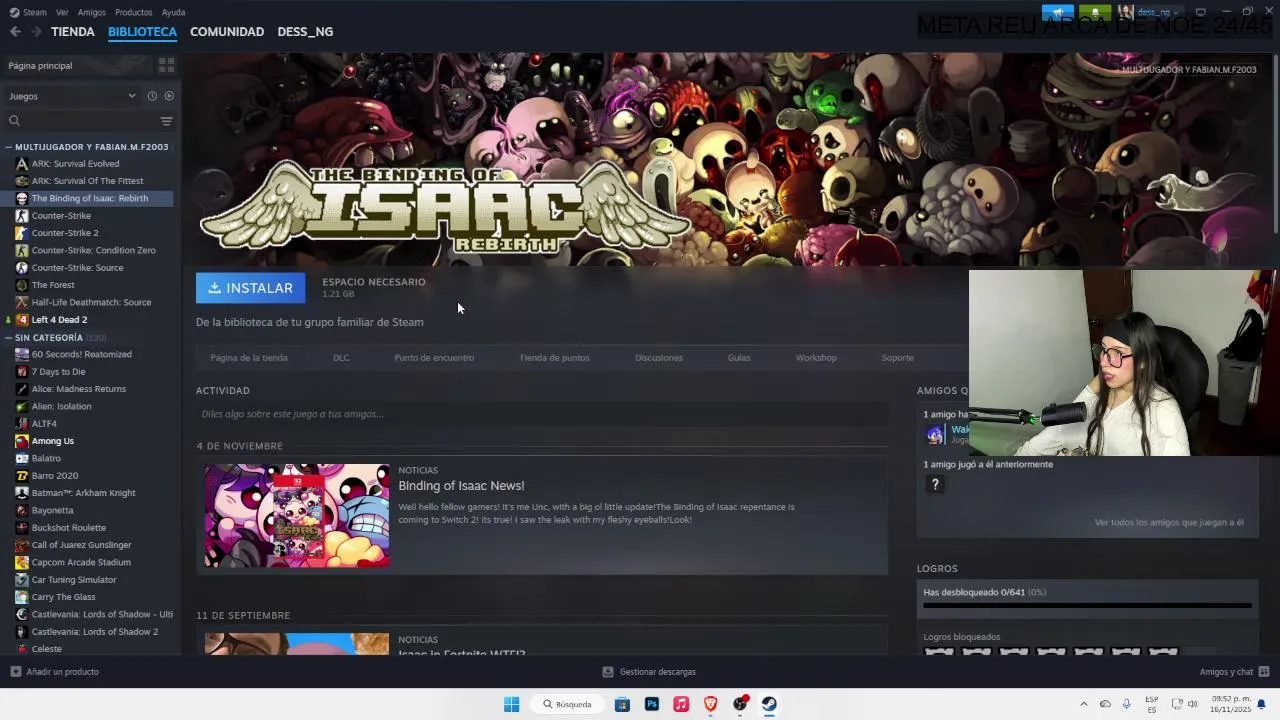Switch to the TIENDA tab
The image size is (1280, 720).
click(73, 32)
